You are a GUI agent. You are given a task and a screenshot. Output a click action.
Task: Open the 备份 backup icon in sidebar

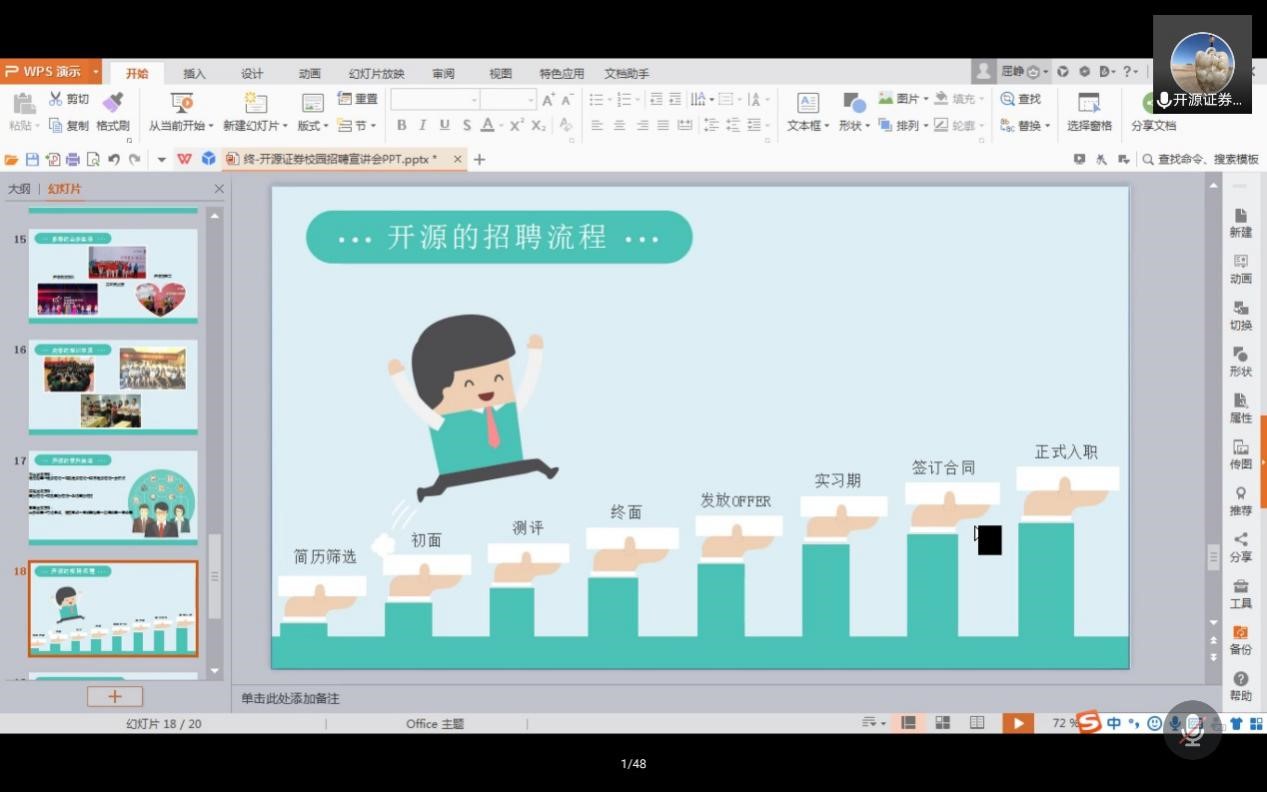[x=1240, y=639]
